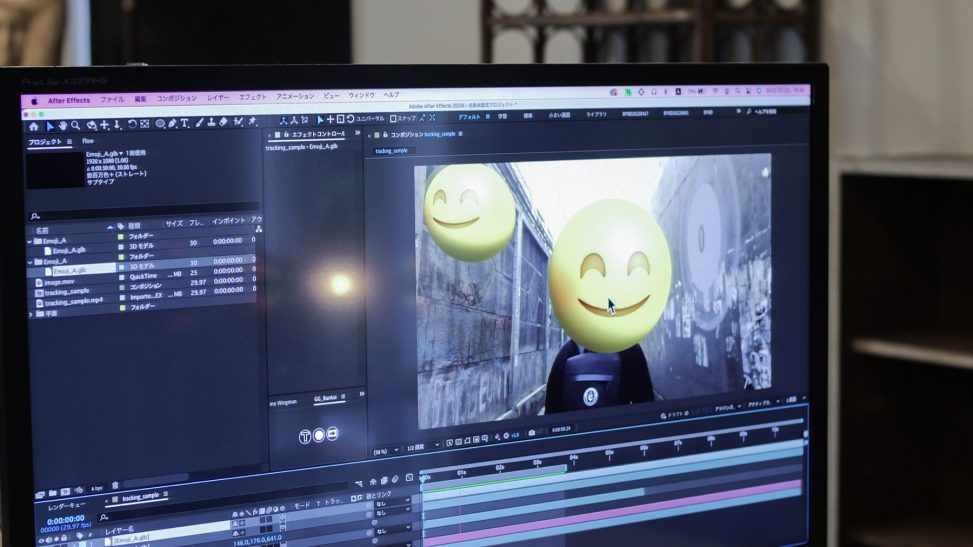This screenshot has height=547, width=973.
Task: Select the Hand tool
Action: click(x=63, y=126)
